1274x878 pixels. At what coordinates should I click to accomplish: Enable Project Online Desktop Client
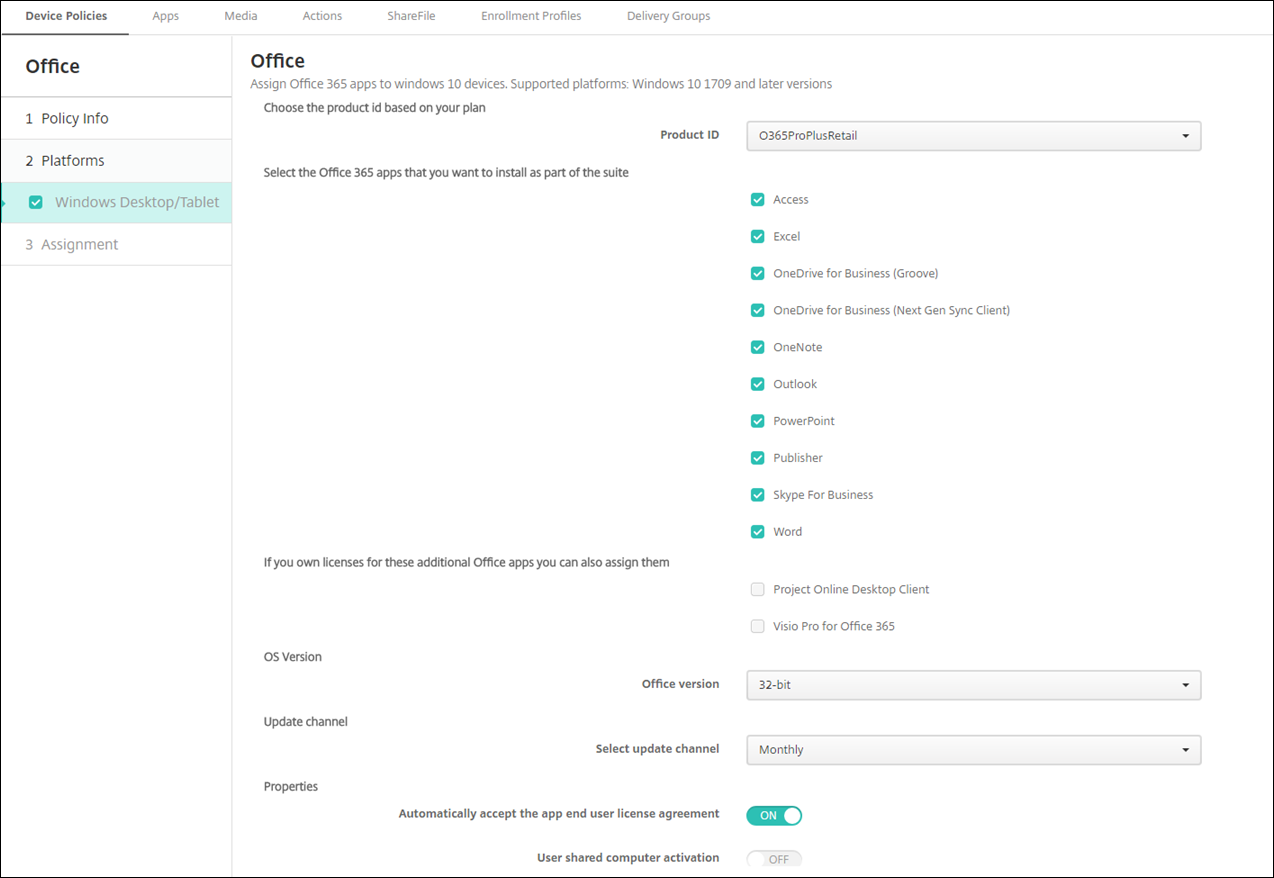(757, 589)
